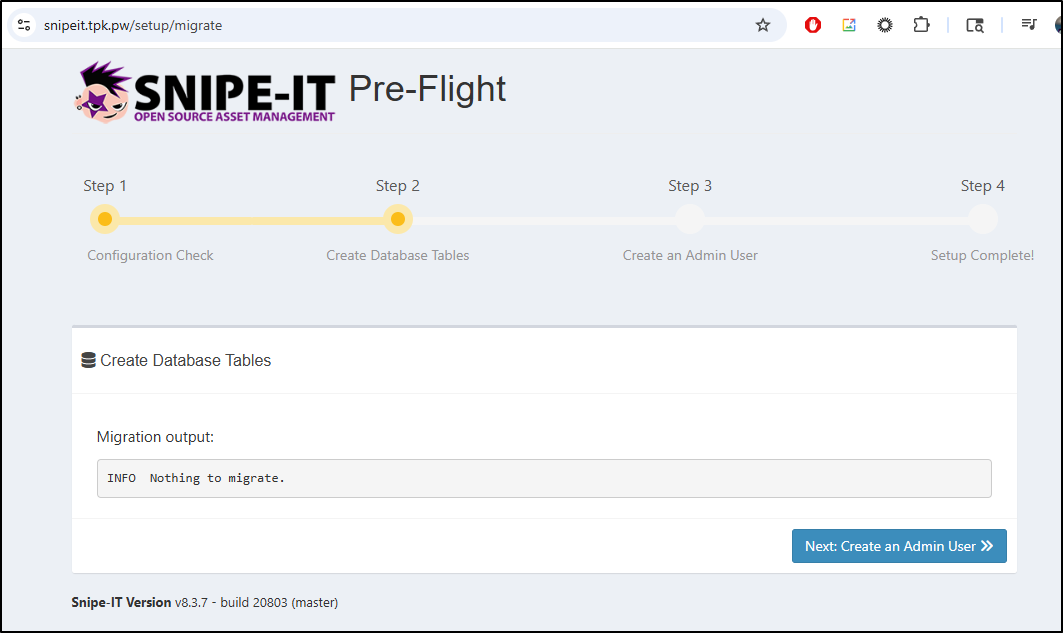Click the Configuration Check step label
This screenshot has width=1063, height=633.
click(150, 255)
